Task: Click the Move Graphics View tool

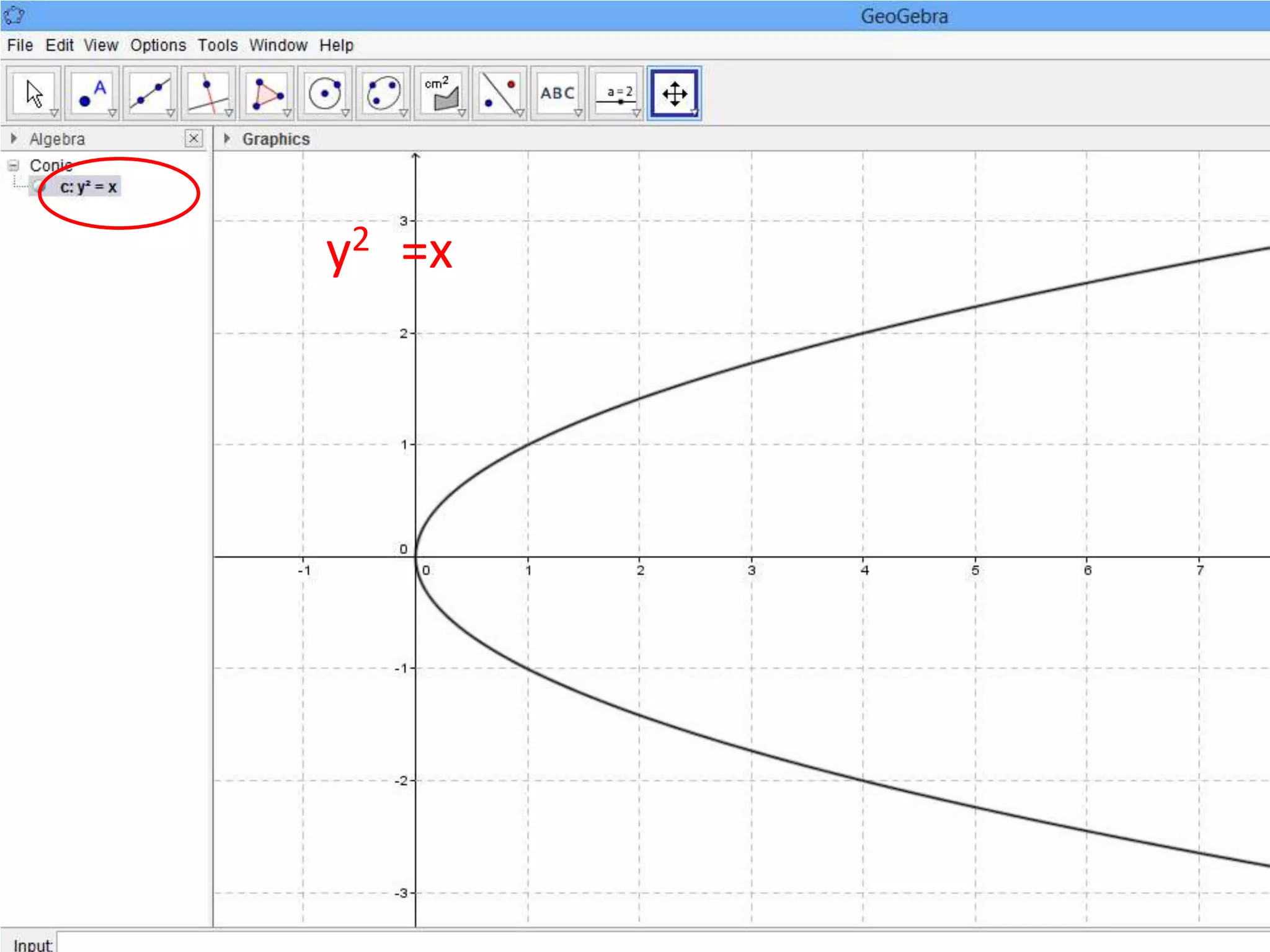Action: coord(674,94)
